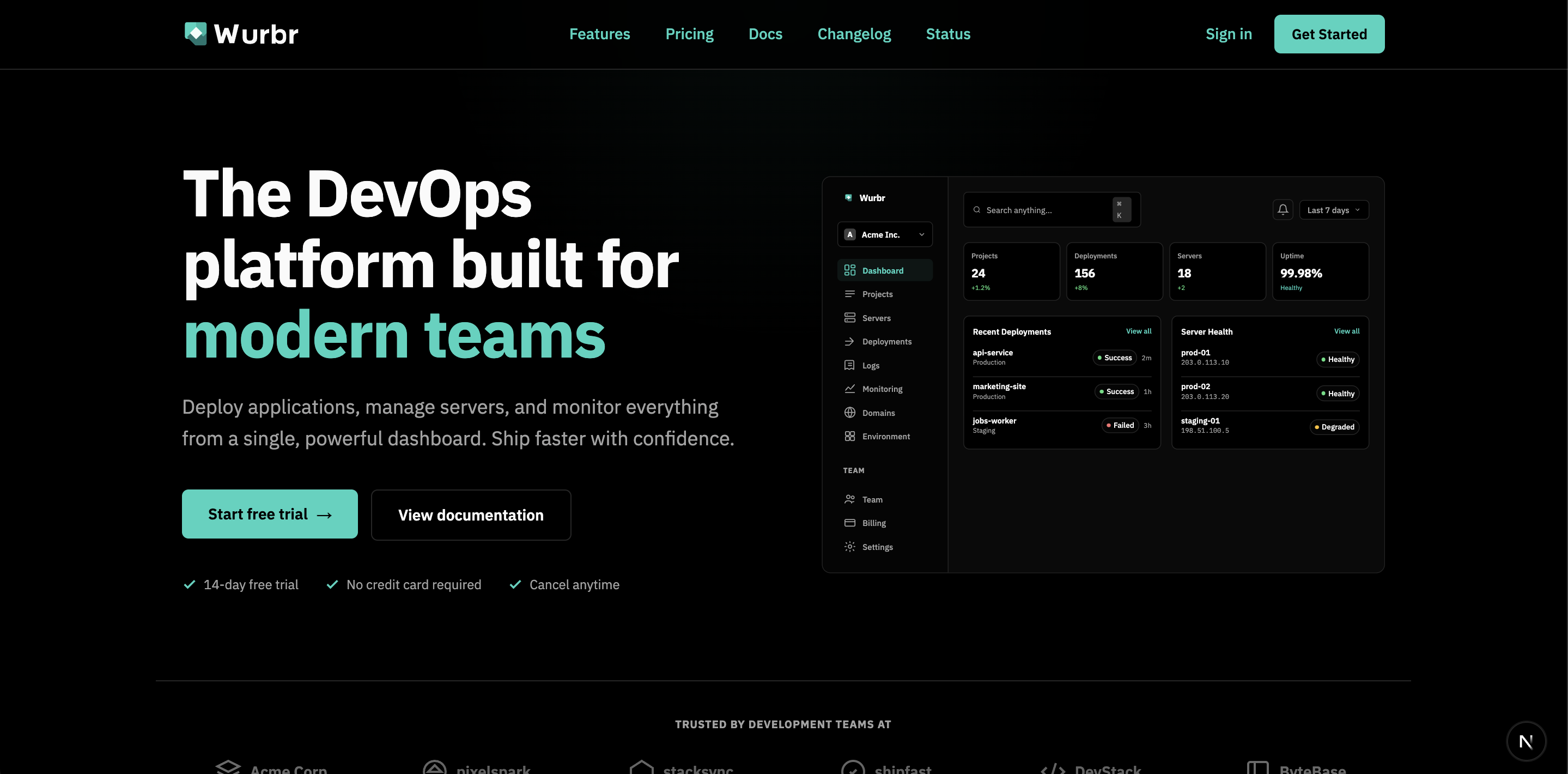Click the prod-02 server row

click(1270, 391)
